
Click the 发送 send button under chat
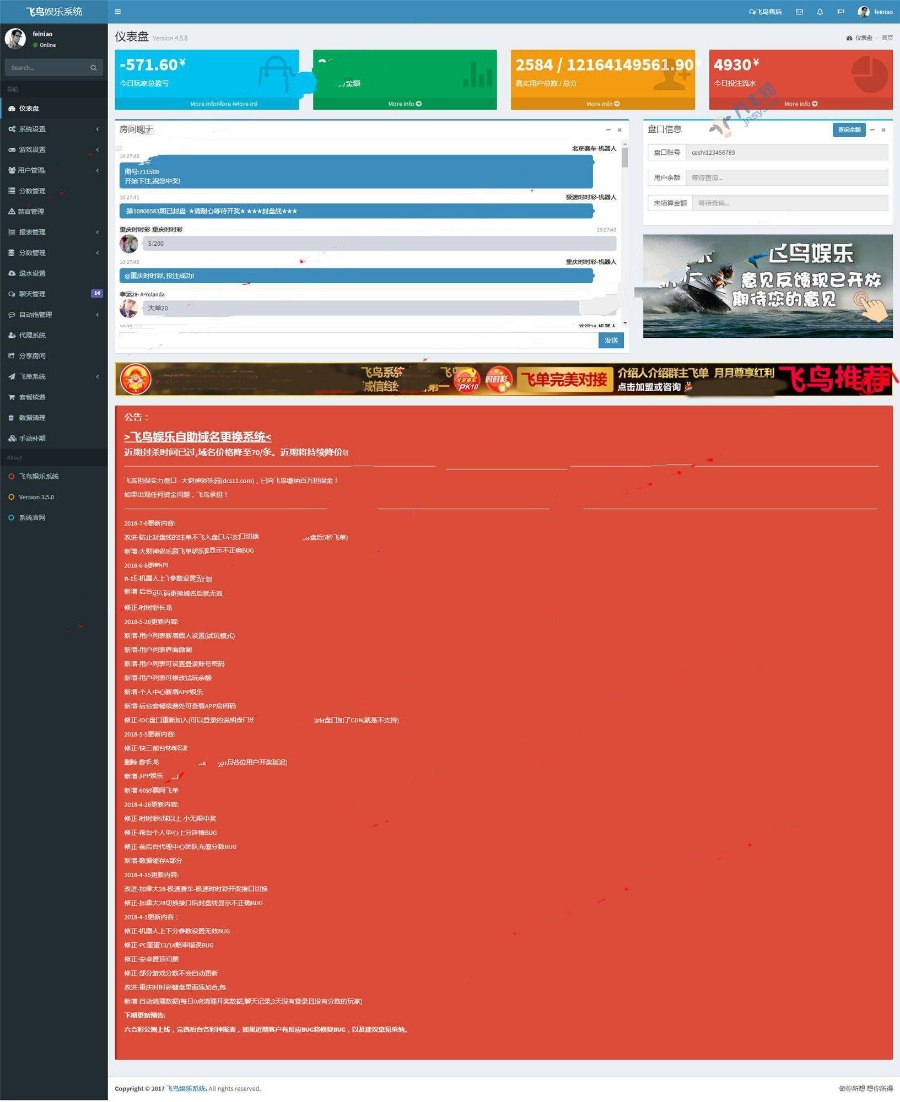click(611, 340)
